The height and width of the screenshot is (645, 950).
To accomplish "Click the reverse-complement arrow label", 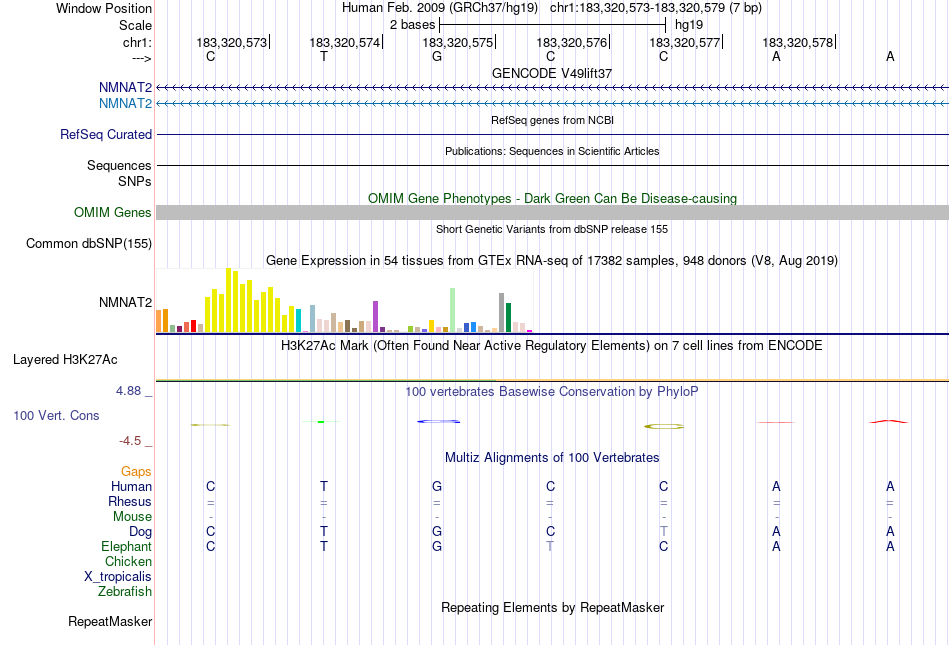I will 141,58.
